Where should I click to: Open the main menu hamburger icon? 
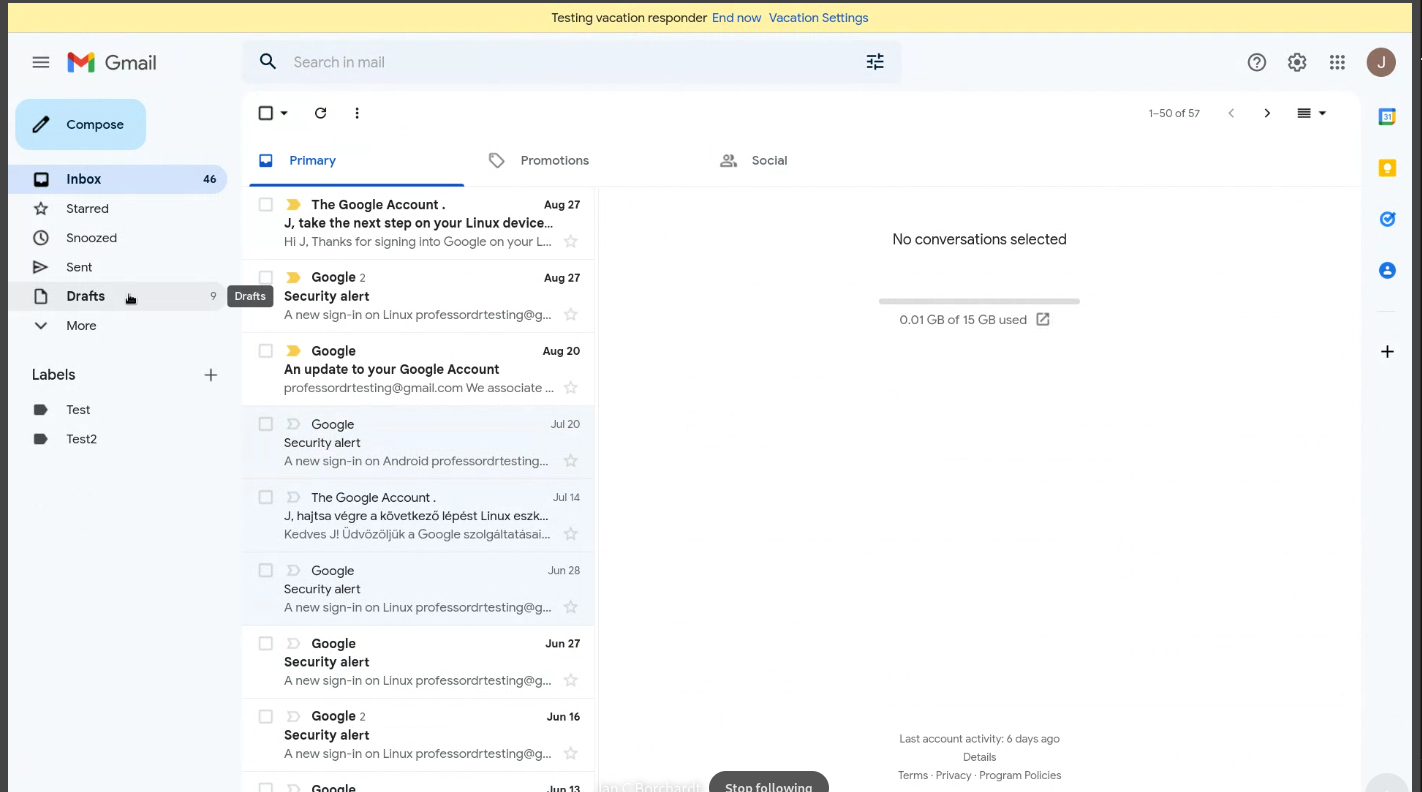[x=41, y=62]
